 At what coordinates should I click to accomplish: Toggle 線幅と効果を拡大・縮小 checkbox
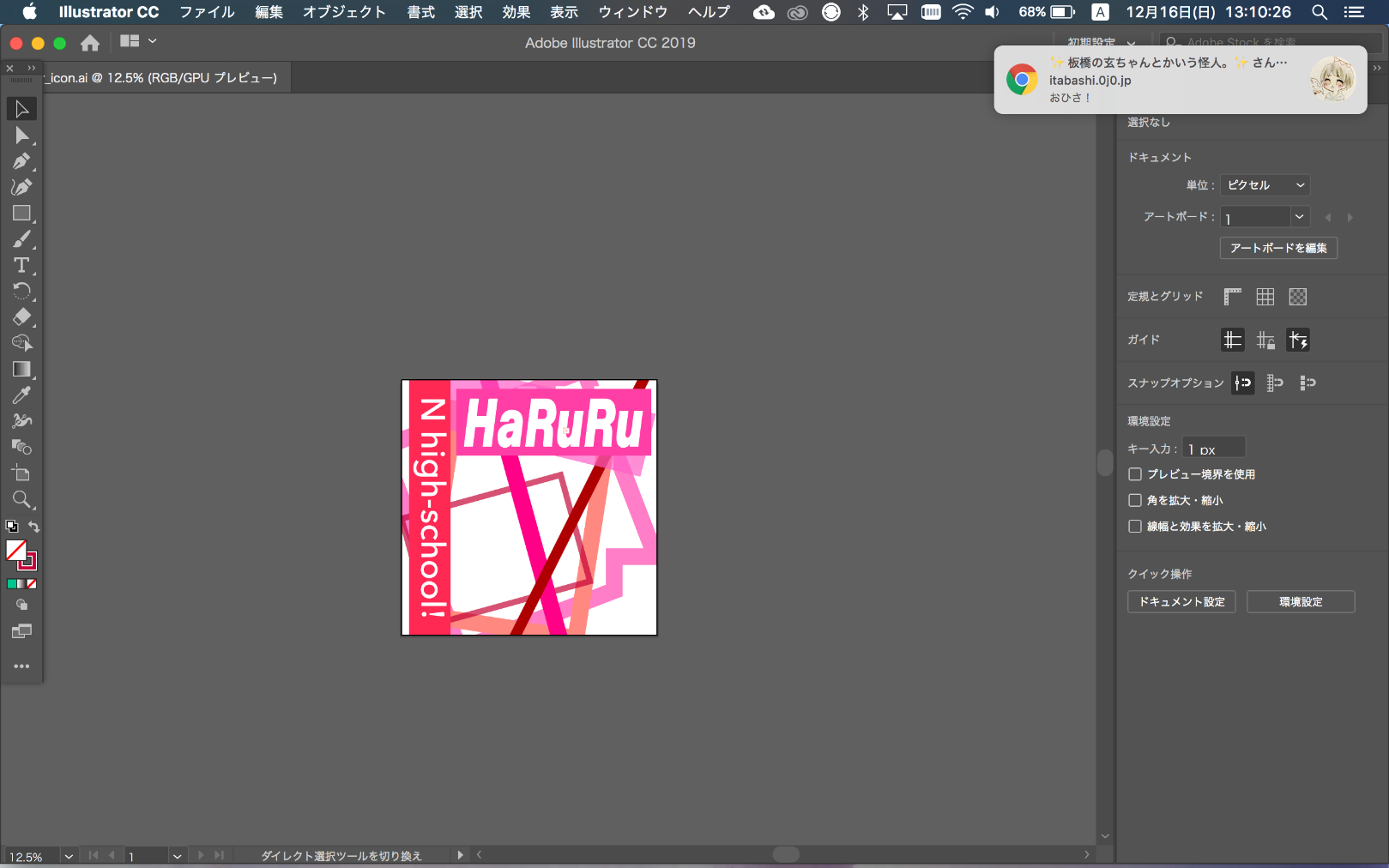pos(1135,527)
